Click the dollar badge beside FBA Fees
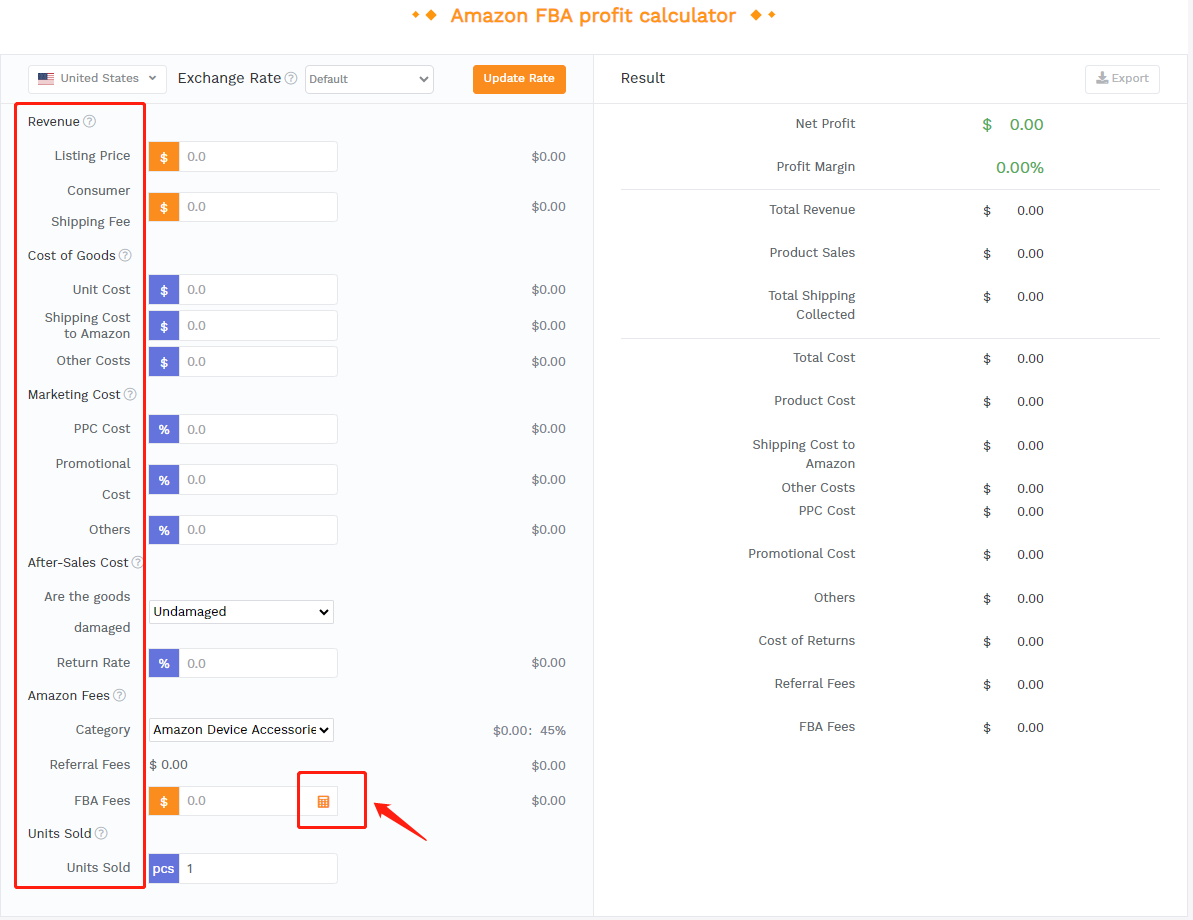Screen dimensions: 1193x920 (164, 801)
